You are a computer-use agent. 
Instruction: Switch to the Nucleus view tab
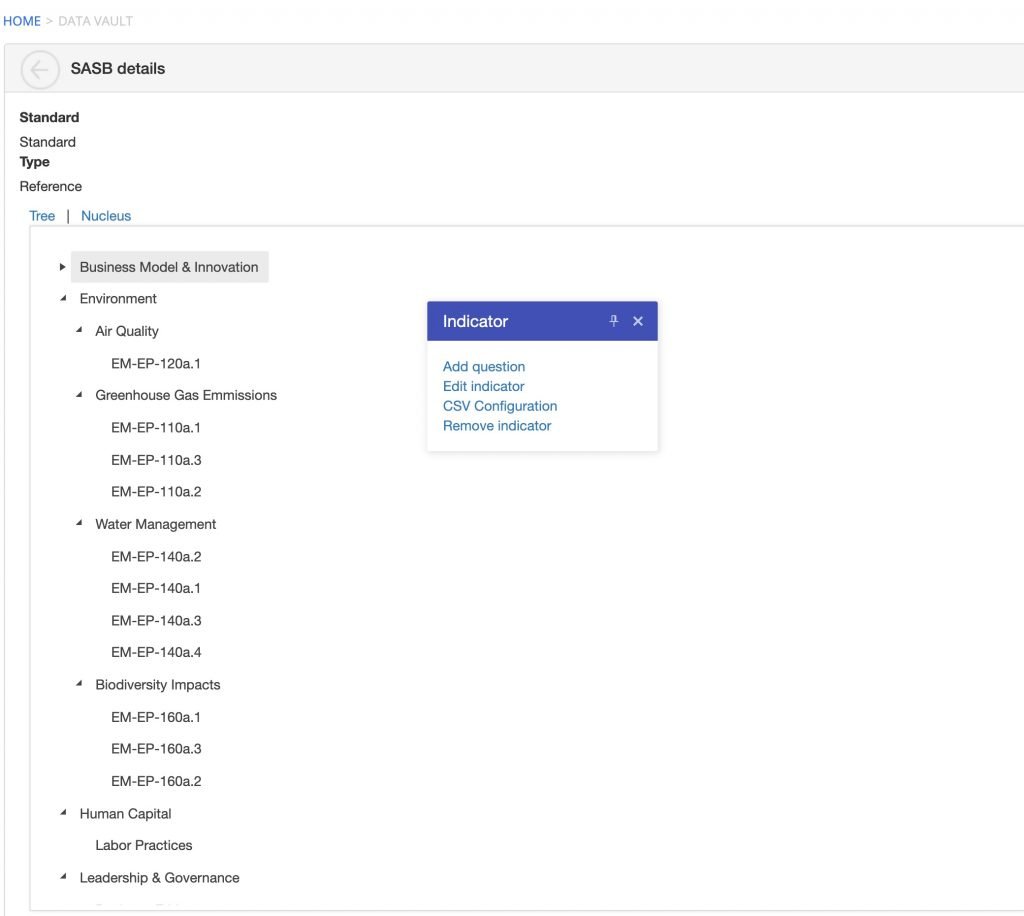pos(106,216)
